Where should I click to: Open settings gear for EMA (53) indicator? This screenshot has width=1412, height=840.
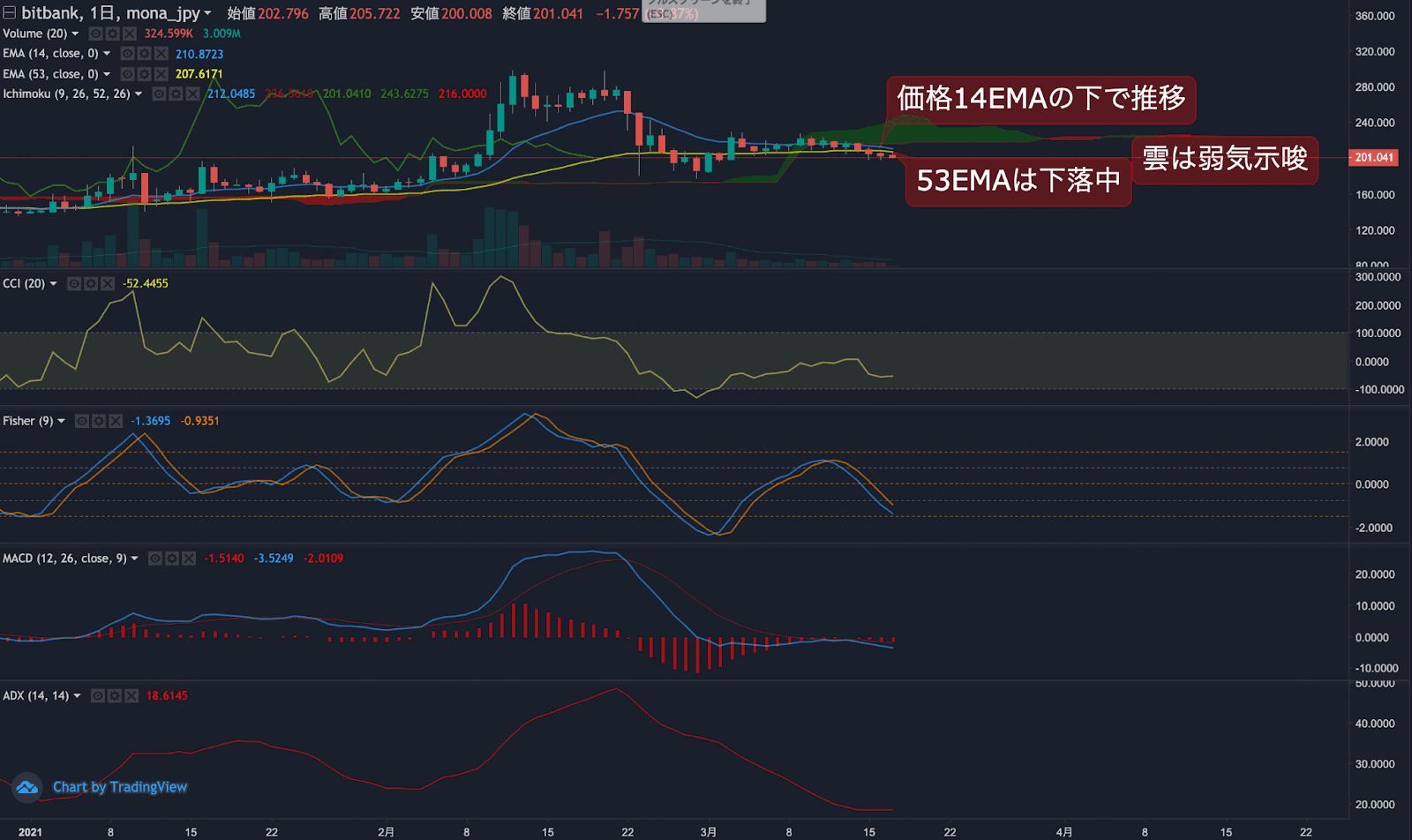[144, 74]
